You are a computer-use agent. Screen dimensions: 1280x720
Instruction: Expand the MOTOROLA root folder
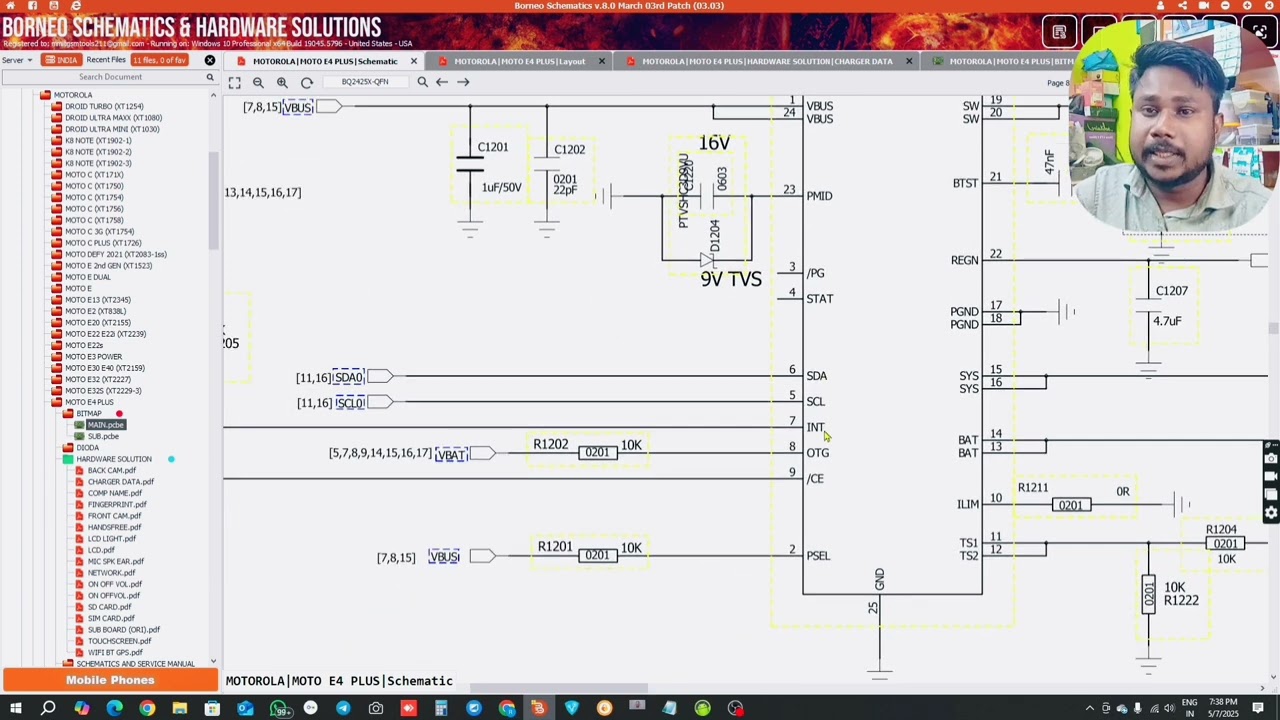(x=72, y=95)
